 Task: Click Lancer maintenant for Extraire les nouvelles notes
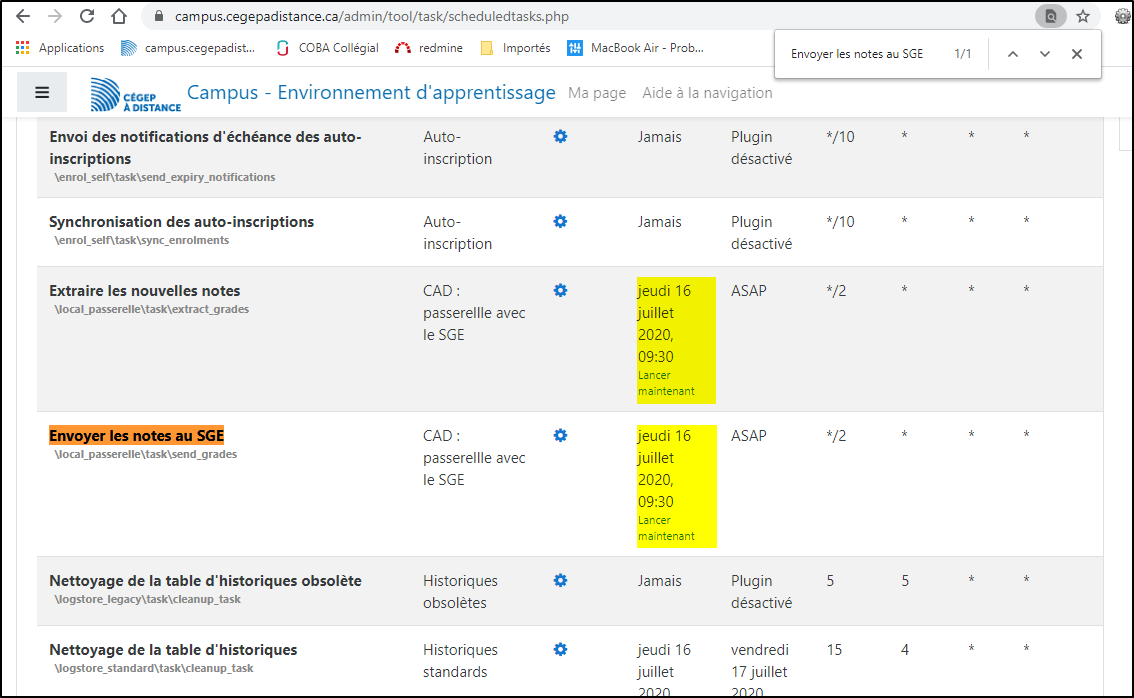tap(667, 383)
